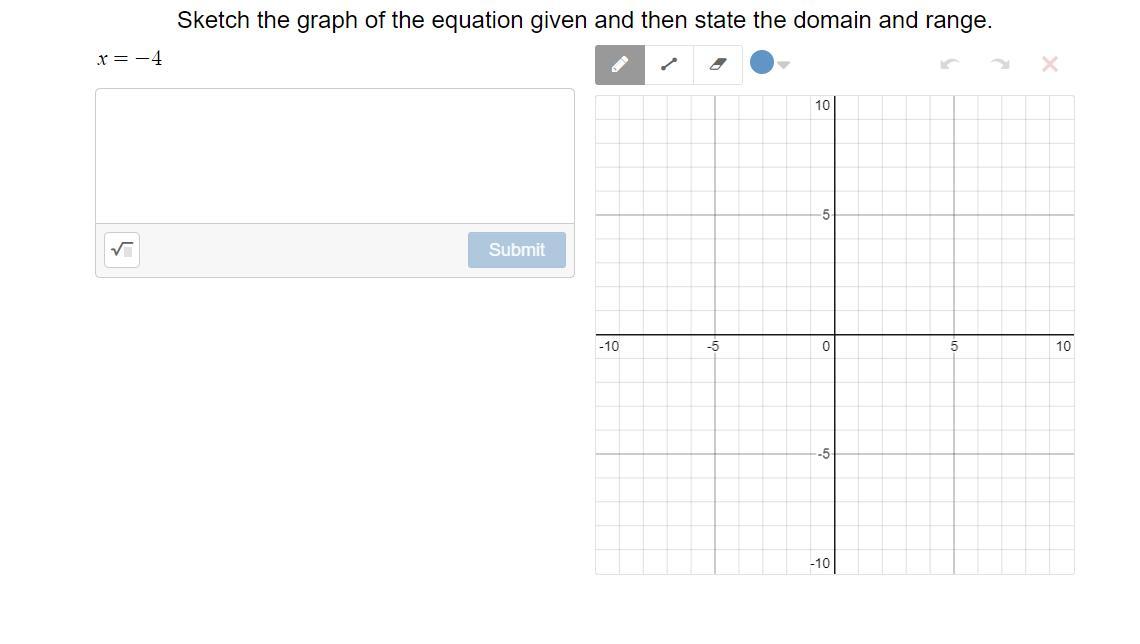Screen dimensions: 1140x644
Task: Click the 5 label on the y-axis
Action: tap(826, 215)
